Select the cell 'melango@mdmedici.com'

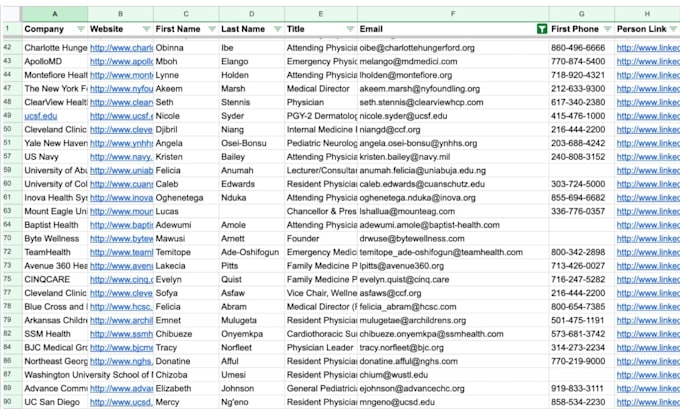click(453, 61)
